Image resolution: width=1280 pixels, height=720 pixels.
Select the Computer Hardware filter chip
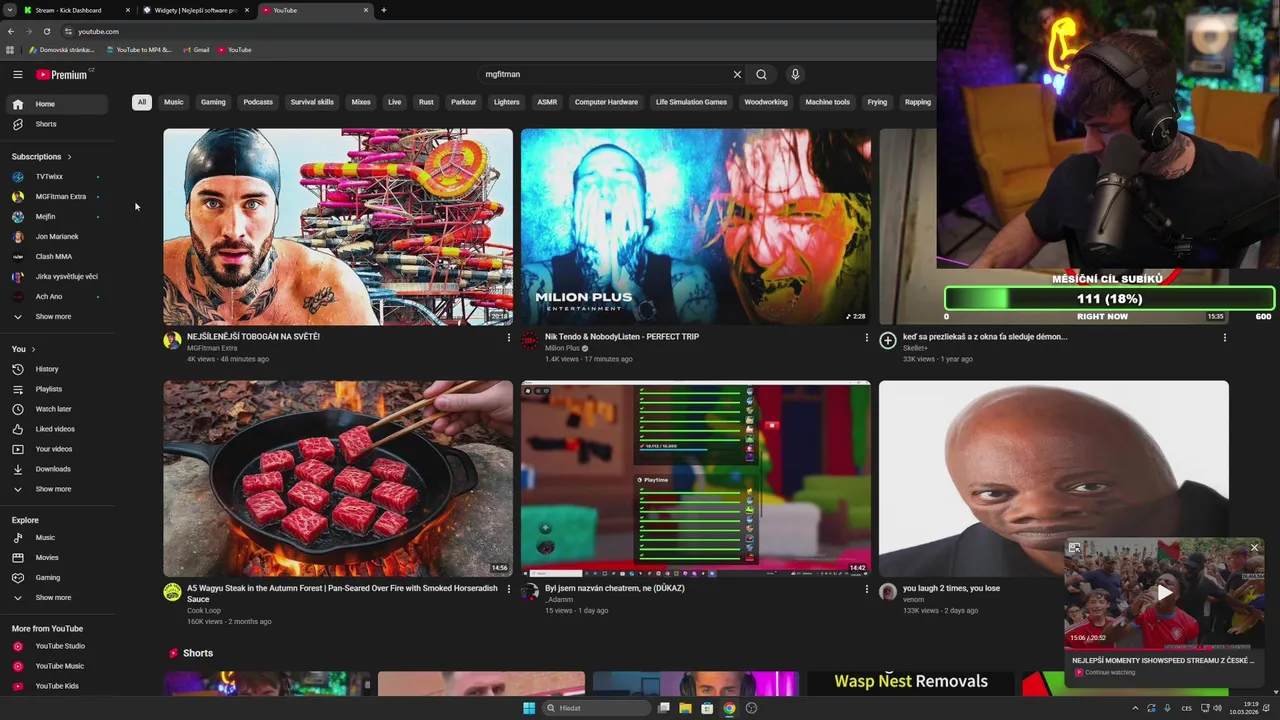point(606,102)
